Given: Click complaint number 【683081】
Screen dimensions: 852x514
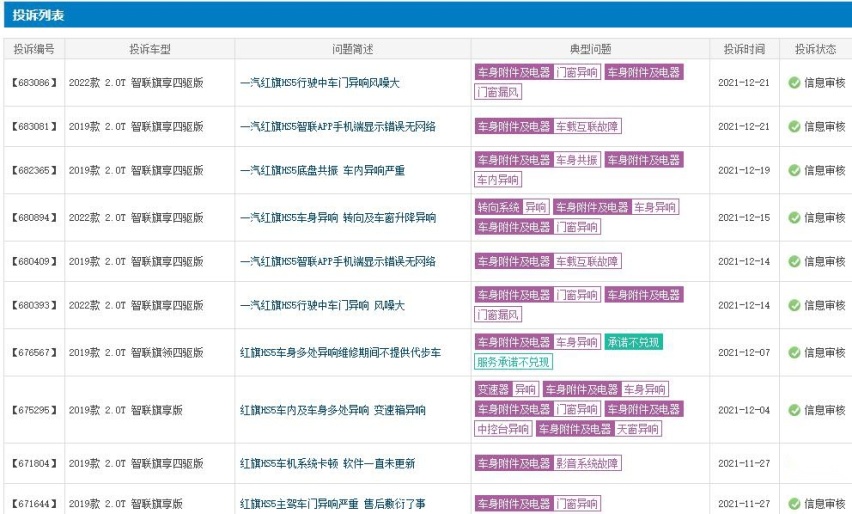Looking at the screenshot, I should [34, 127].
